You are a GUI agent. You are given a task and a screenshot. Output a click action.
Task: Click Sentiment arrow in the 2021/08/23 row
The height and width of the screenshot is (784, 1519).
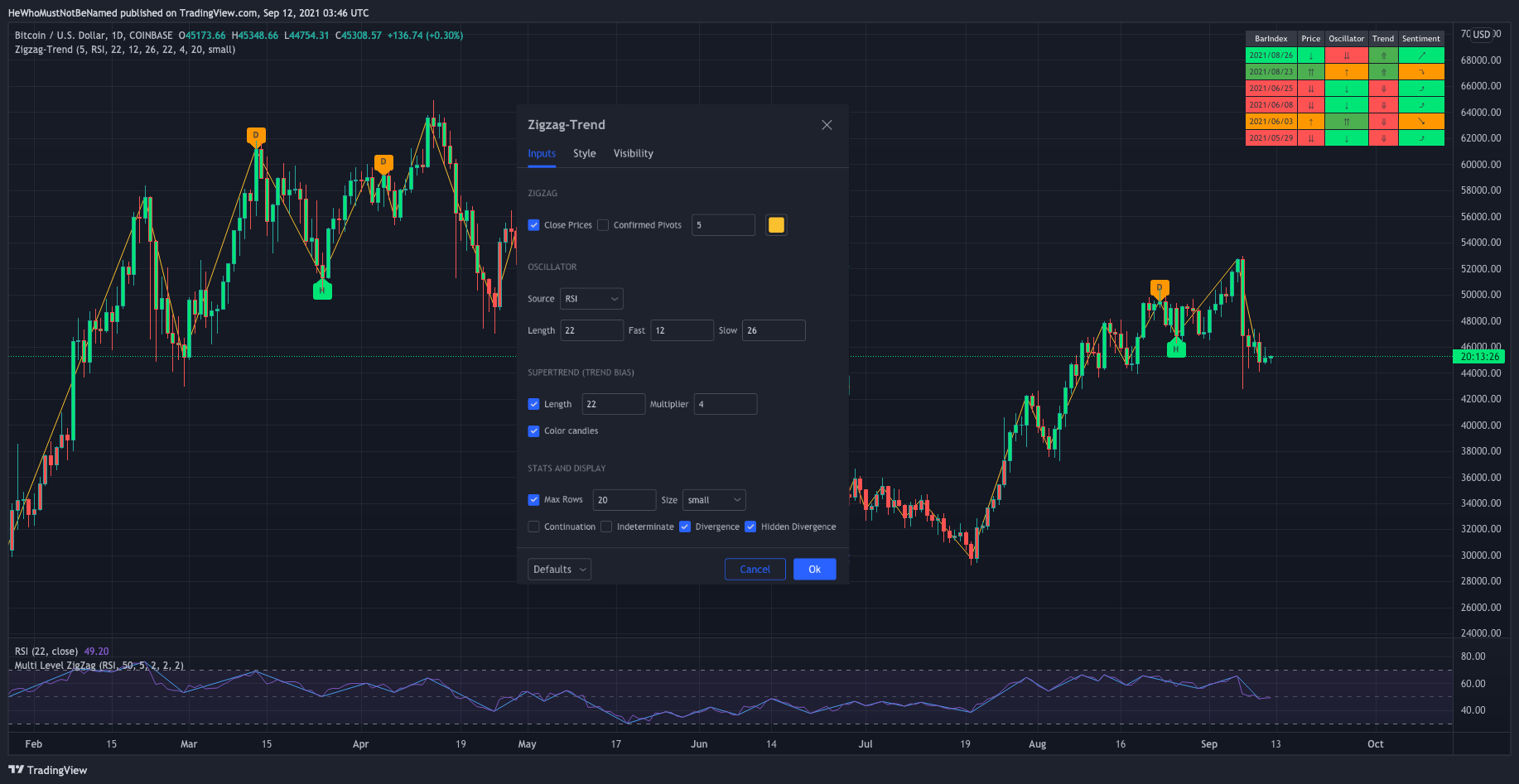coord(1421,72)
